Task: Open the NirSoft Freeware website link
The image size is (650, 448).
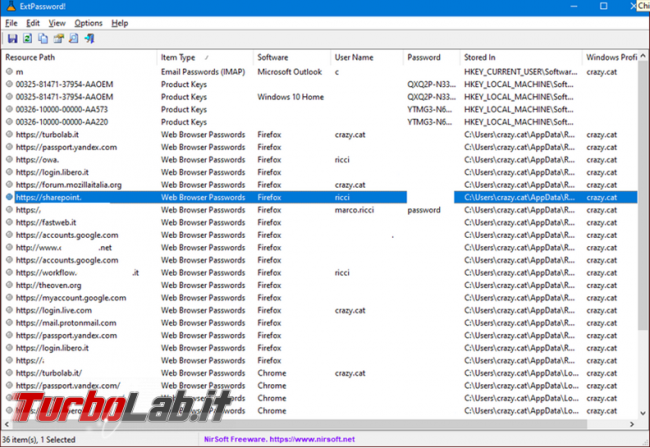Action: coord(279,439)
